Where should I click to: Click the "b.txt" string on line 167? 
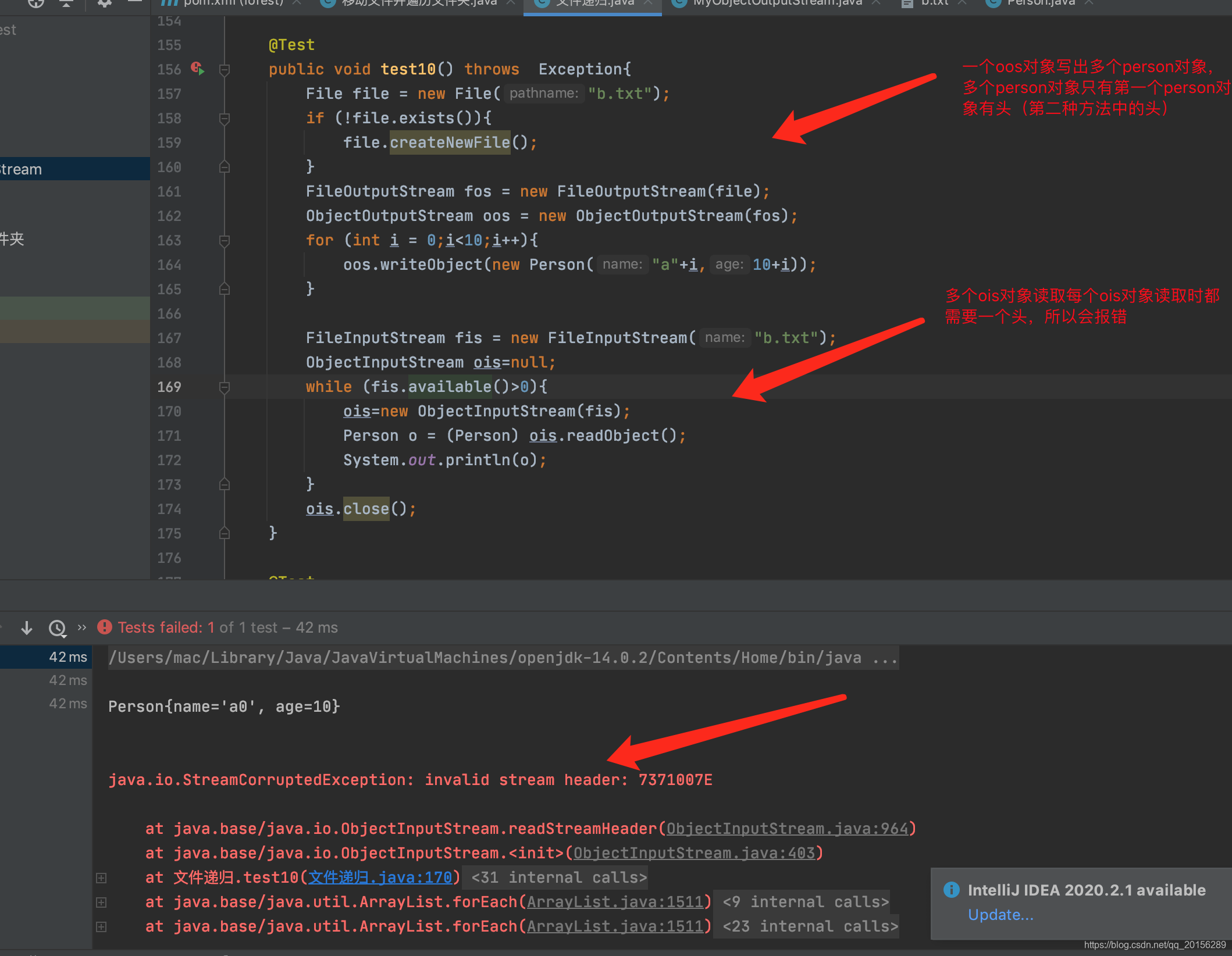pyautogui.click(x=786, y=338)
